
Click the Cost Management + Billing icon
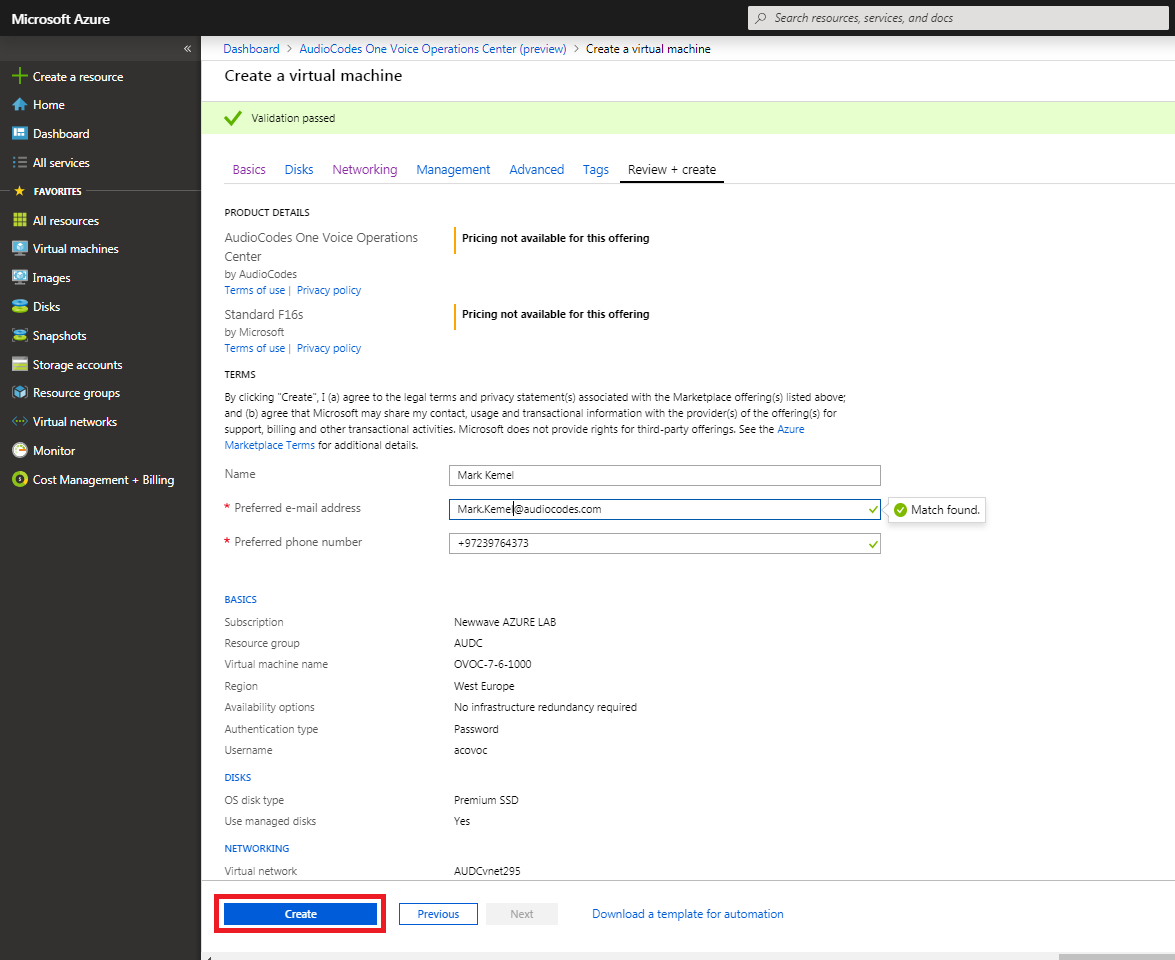click(19, 480)
